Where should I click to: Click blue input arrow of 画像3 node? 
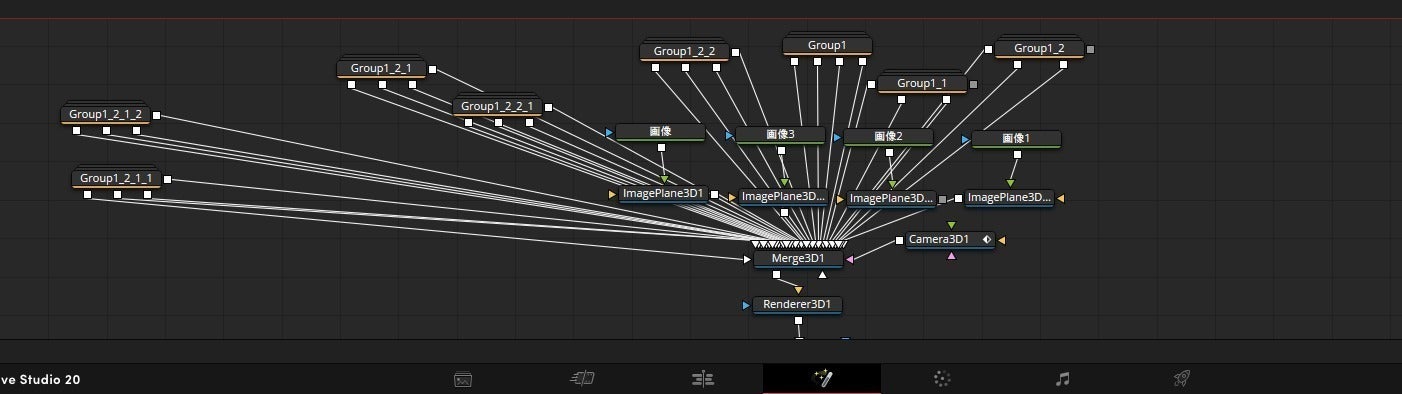pyautogui.click(x=730, y=135)
